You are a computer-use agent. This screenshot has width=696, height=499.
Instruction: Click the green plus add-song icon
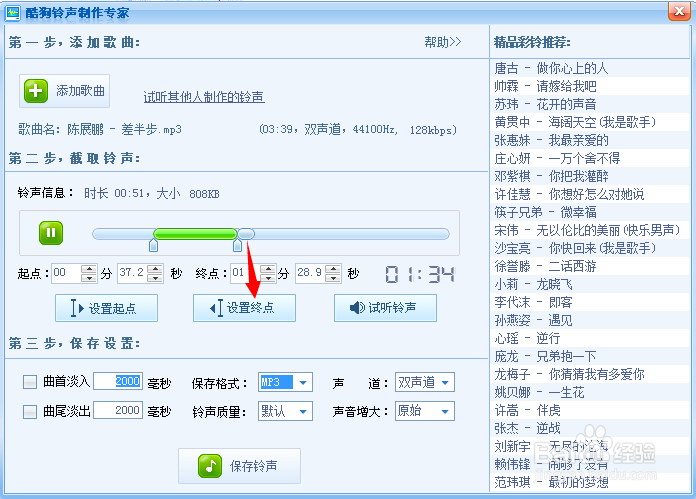point(36,91)
